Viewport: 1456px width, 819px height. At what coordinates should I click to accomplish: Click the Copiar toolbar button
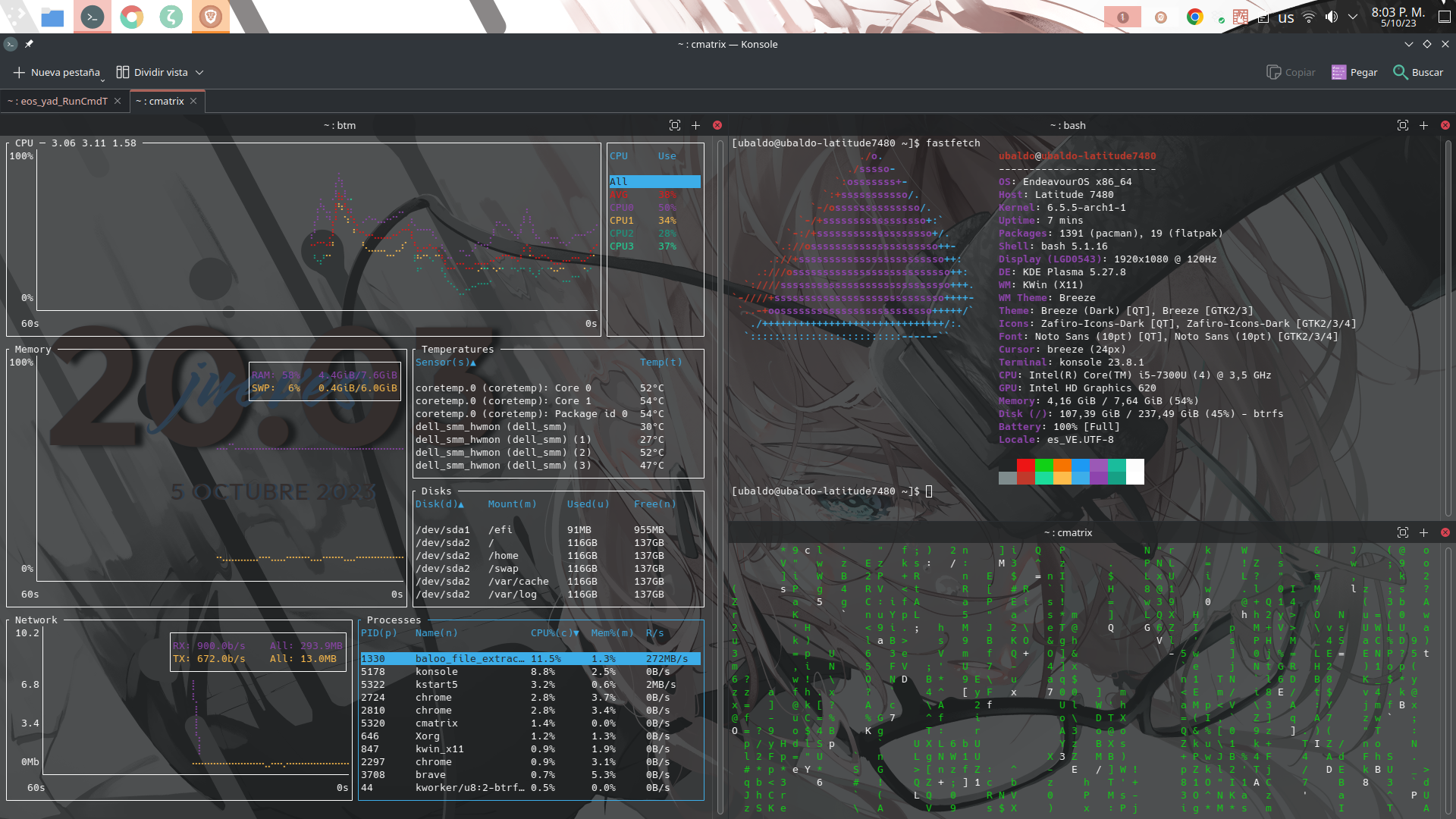coord(1291,72)
